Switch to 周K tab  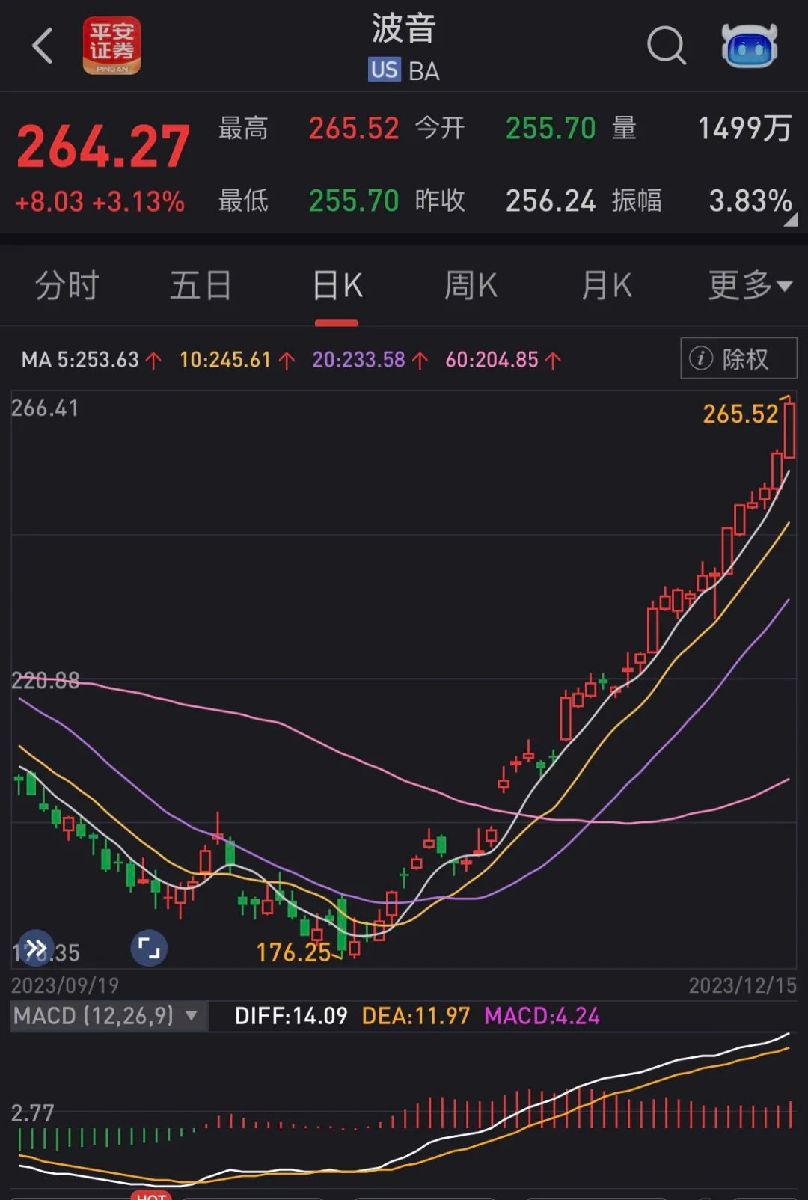[470, 287]
